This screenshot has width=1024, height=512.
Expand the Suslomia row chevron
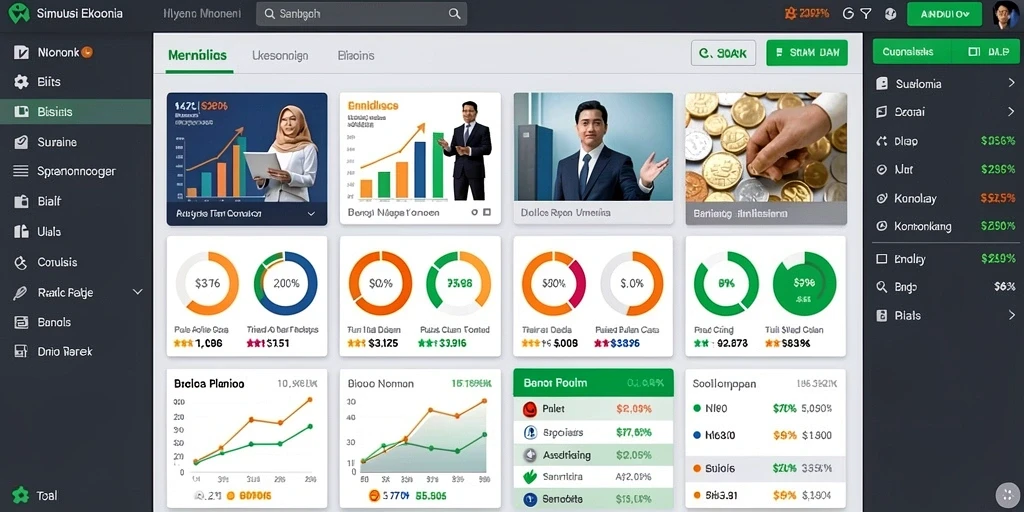coord(1011,84)
